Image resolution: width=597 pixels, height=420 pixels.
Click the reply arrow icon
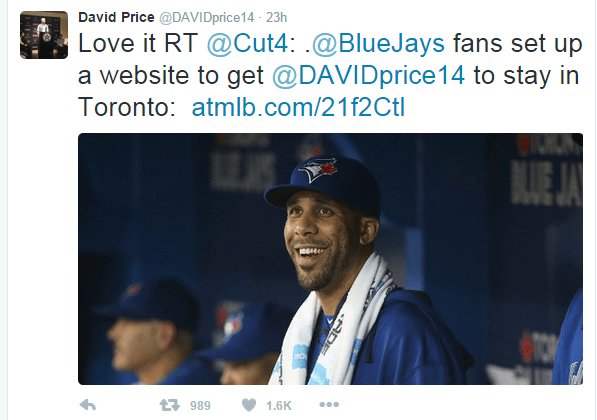click(x=88, y=405)
